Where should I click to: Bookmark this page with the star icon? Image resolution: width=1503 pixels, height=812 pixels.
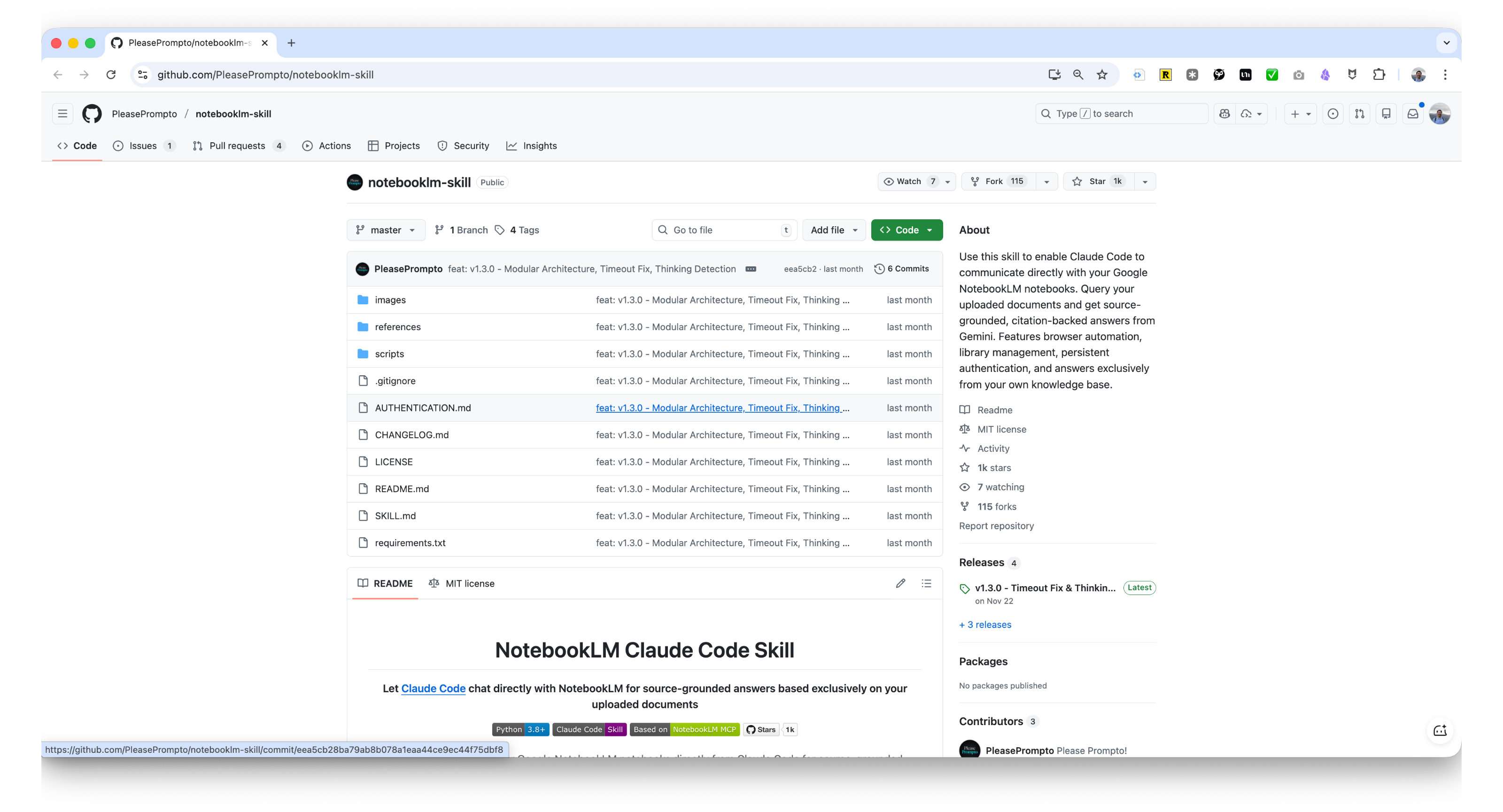[x=1101, y=75]
